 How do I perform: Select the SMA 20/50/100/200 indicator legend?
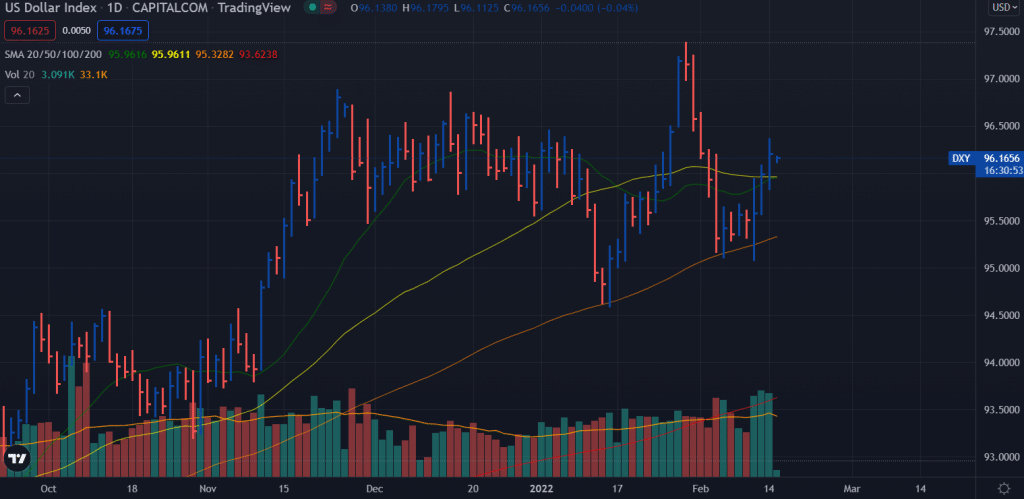tap(53, 54)
